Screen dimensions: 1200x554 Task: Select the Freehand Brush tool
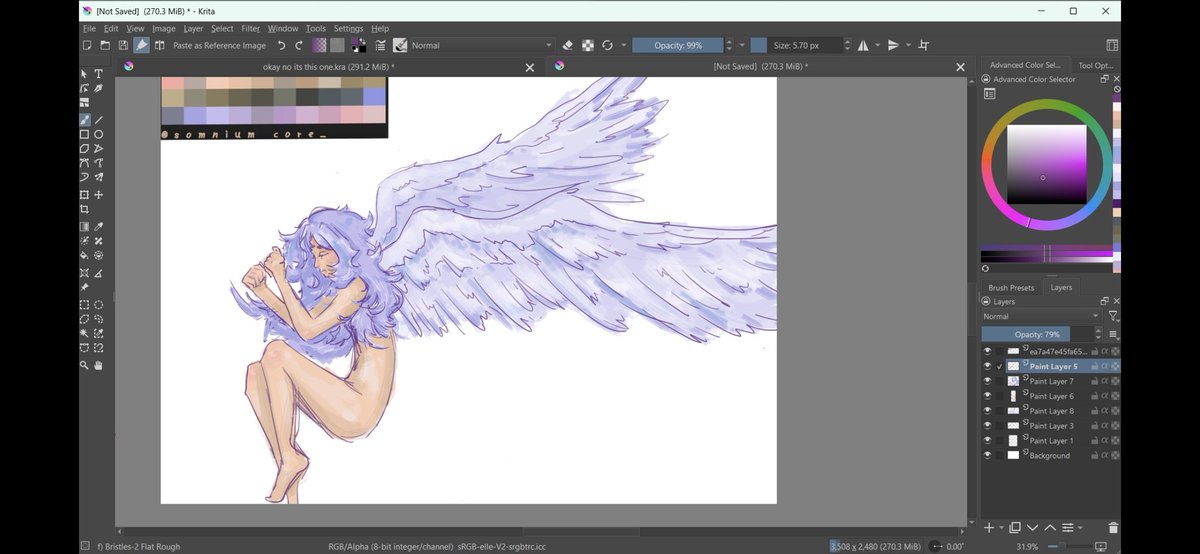(85, 120)
